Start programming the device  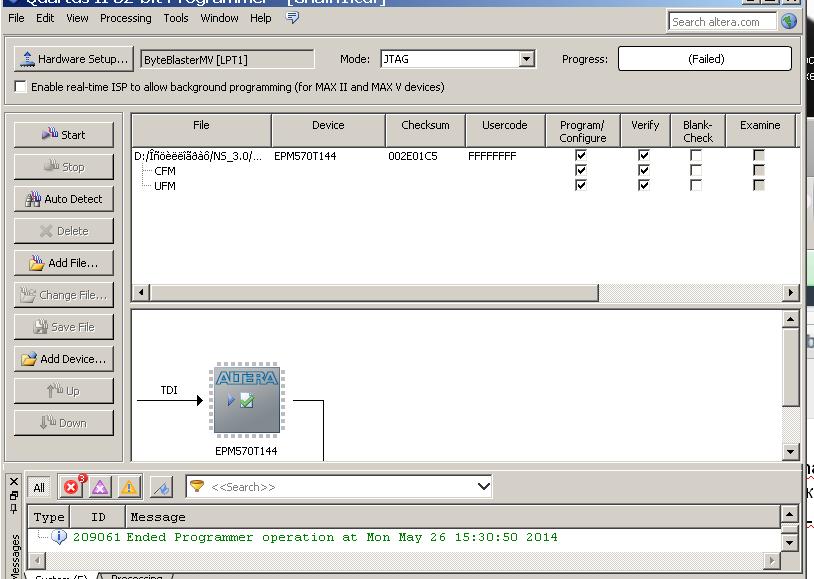[63, 135]
